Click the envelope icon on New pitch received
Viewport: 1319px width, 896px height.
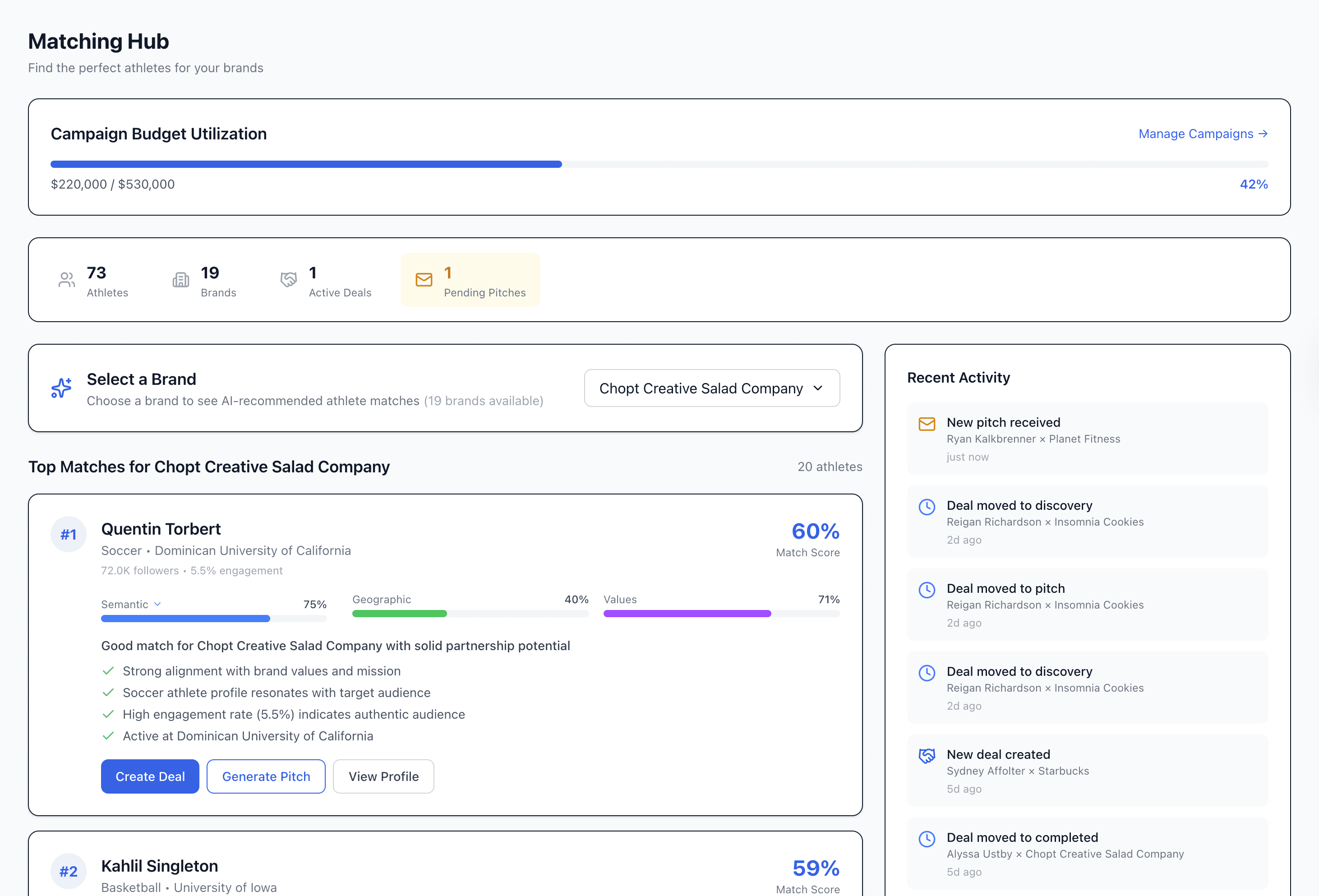(x=927, y=424)
